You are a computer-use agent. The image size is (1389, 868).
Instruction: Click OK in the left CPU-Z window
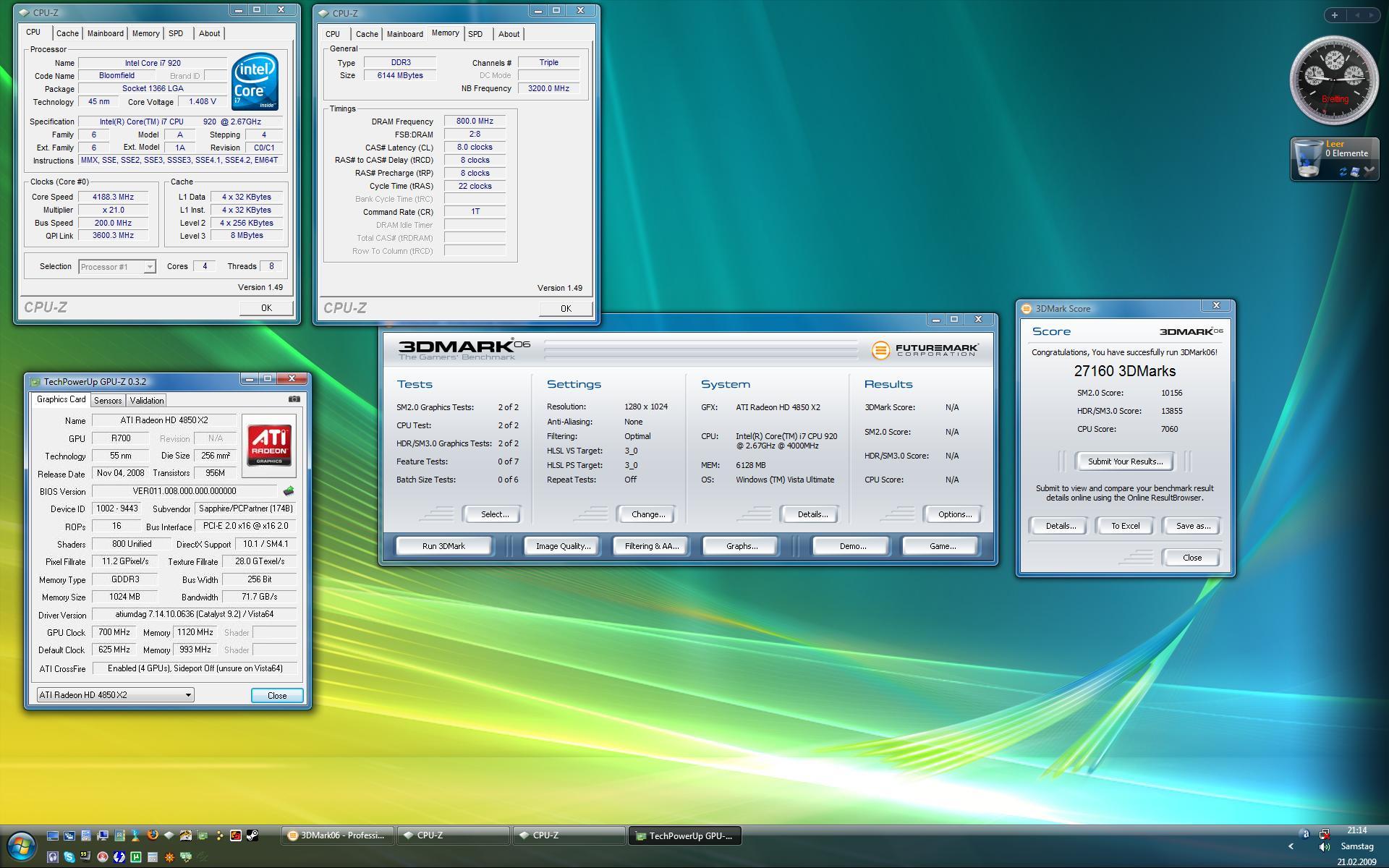(266, 307)
